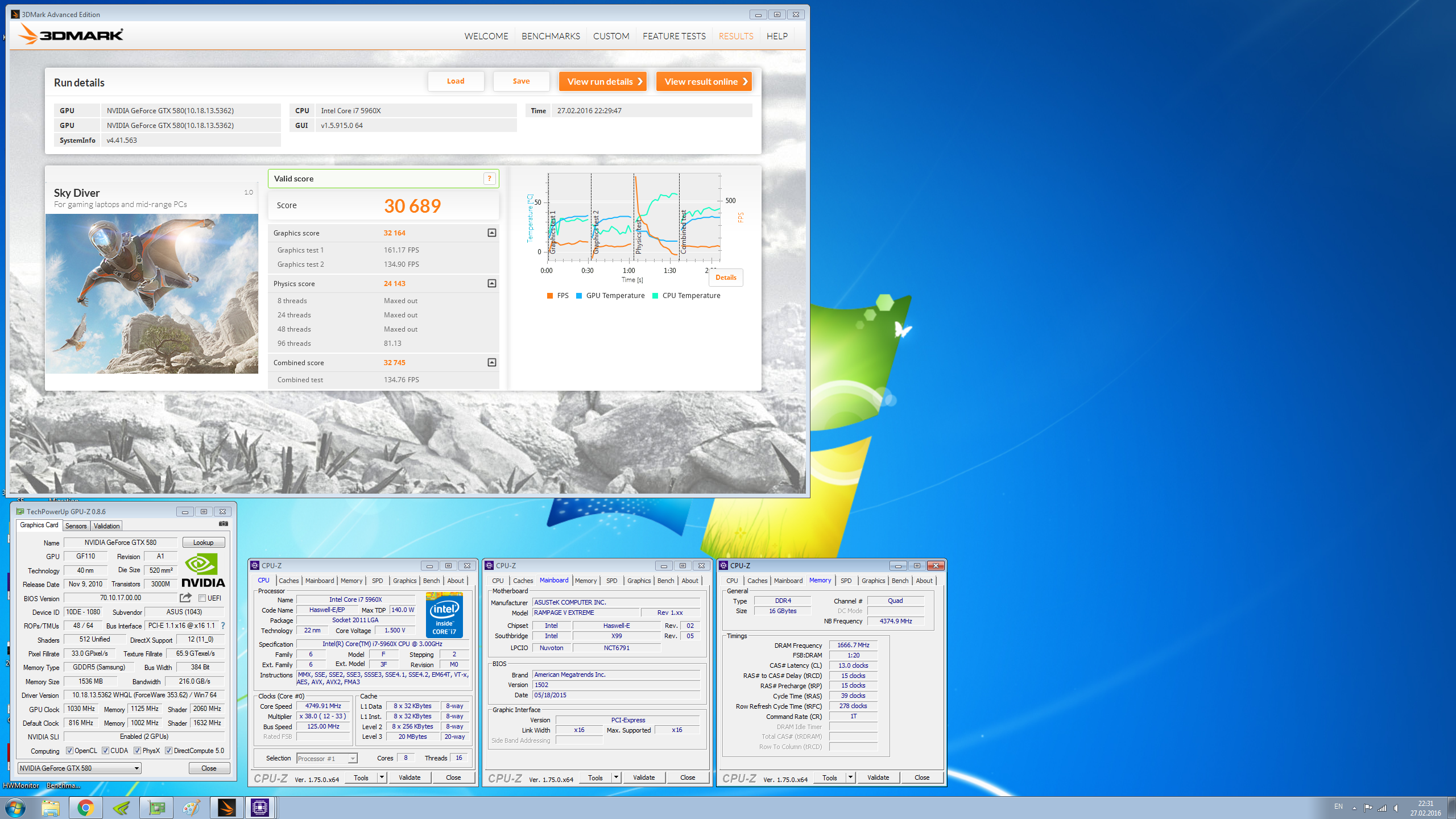Open the HELP tab in 3DMark
1456x819 pixels.
click(x=777, y=36)
